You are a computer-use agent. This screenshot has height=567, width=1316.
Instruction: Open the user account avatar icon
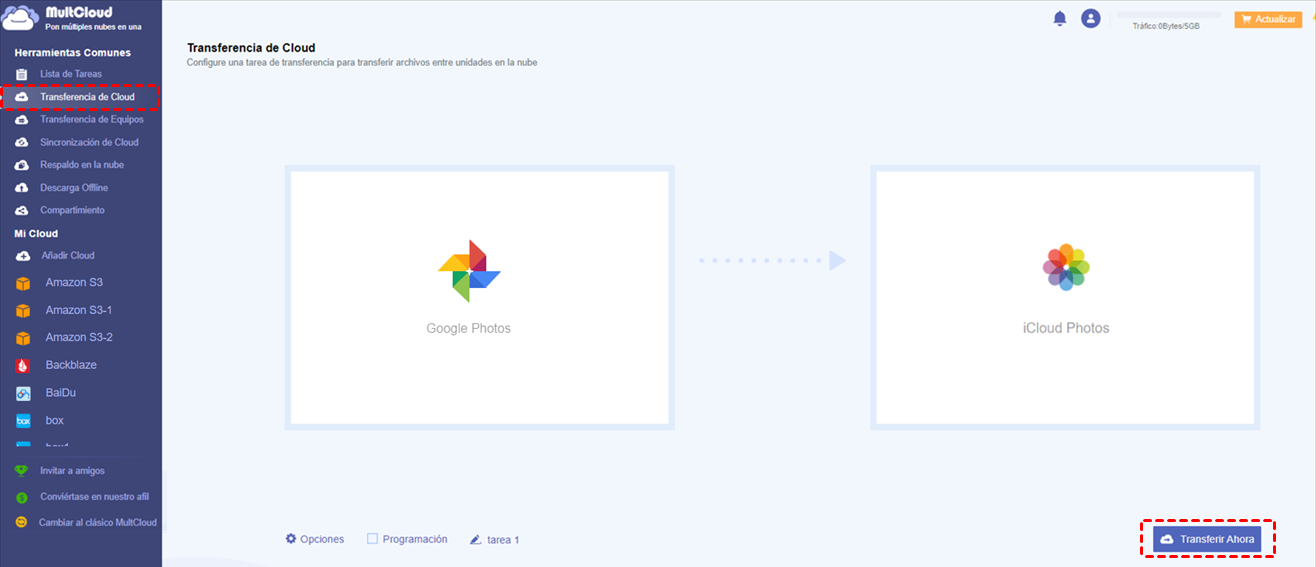coord(1091,18)
